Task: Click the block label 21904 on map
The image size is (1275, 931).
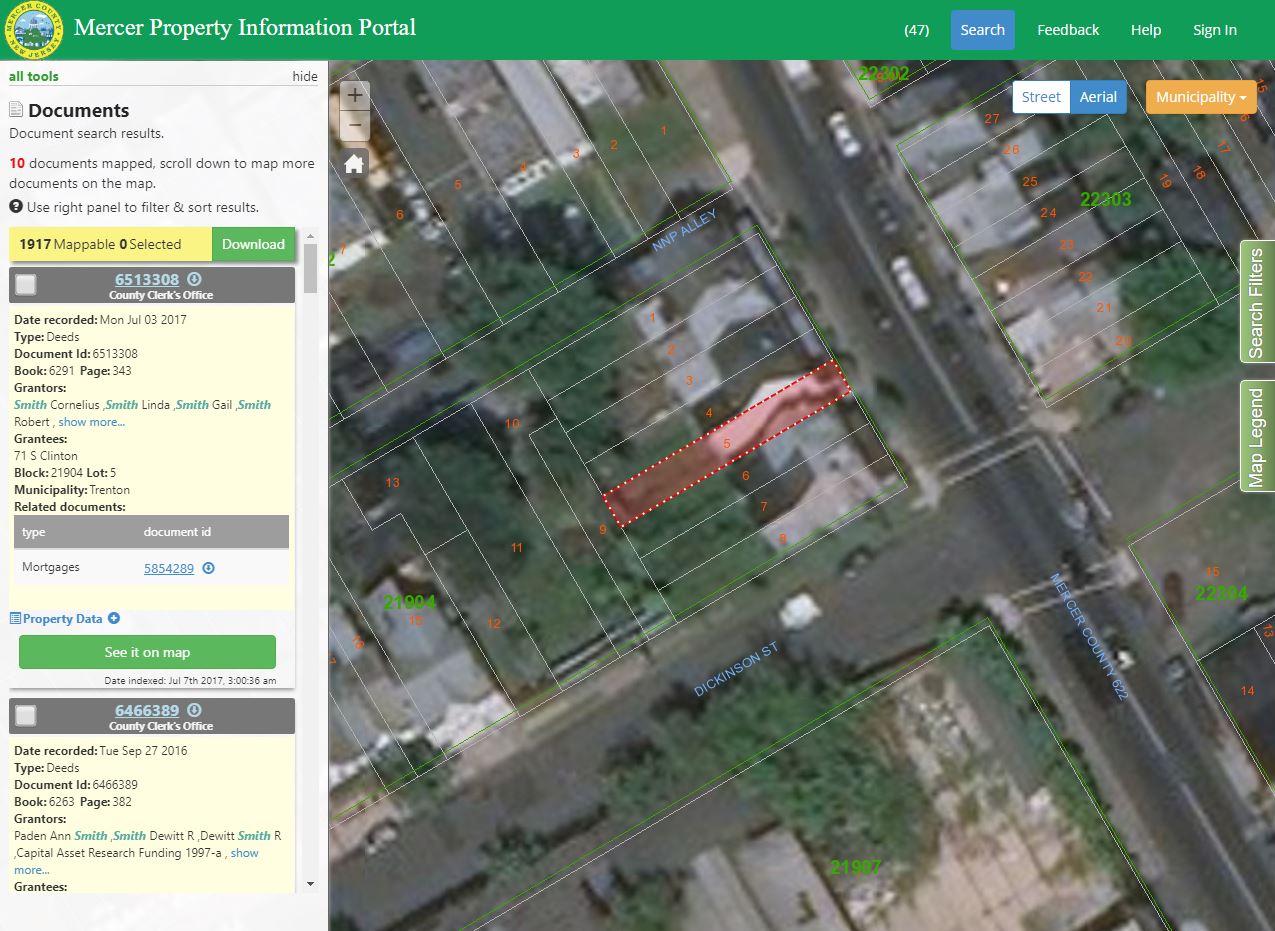Action: tap(410, 602)
